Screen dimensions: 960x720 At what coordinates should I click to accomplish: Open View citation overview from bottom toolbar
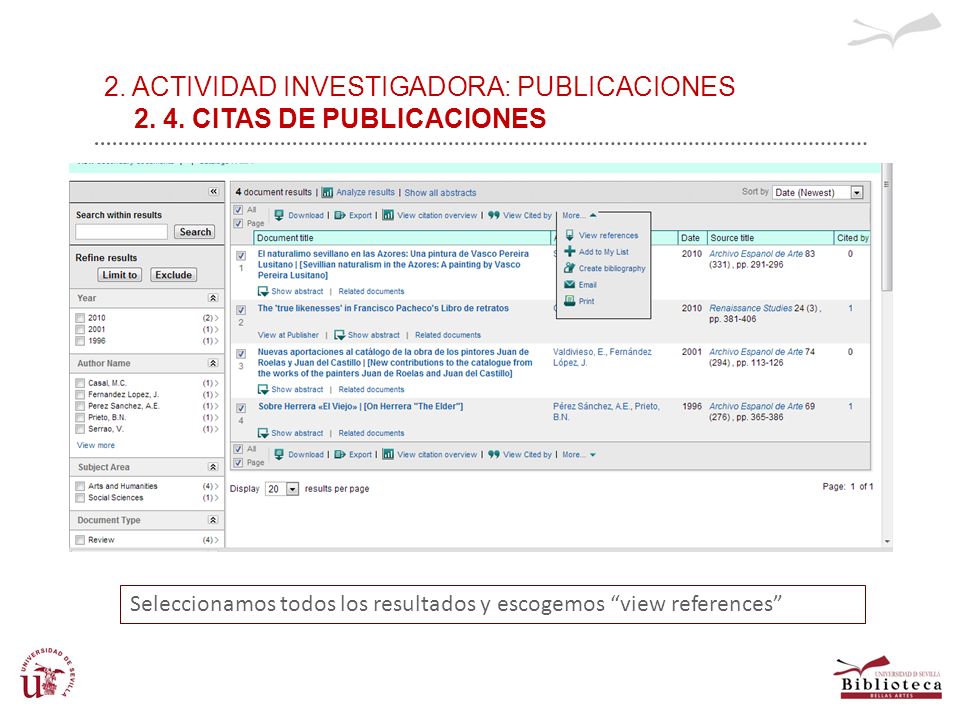coord(437,454)
